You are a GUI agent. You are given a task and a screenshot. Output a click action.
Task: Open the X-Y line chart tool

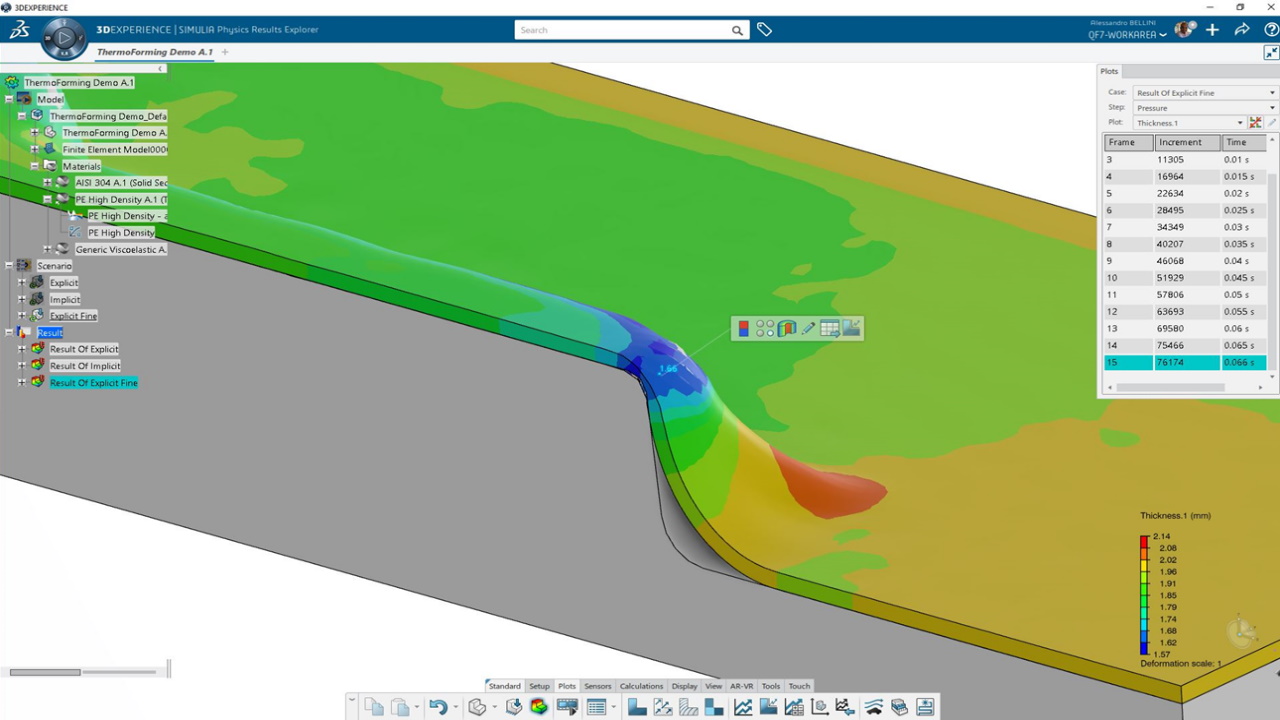pyautogui.click(x=743, y=707)
